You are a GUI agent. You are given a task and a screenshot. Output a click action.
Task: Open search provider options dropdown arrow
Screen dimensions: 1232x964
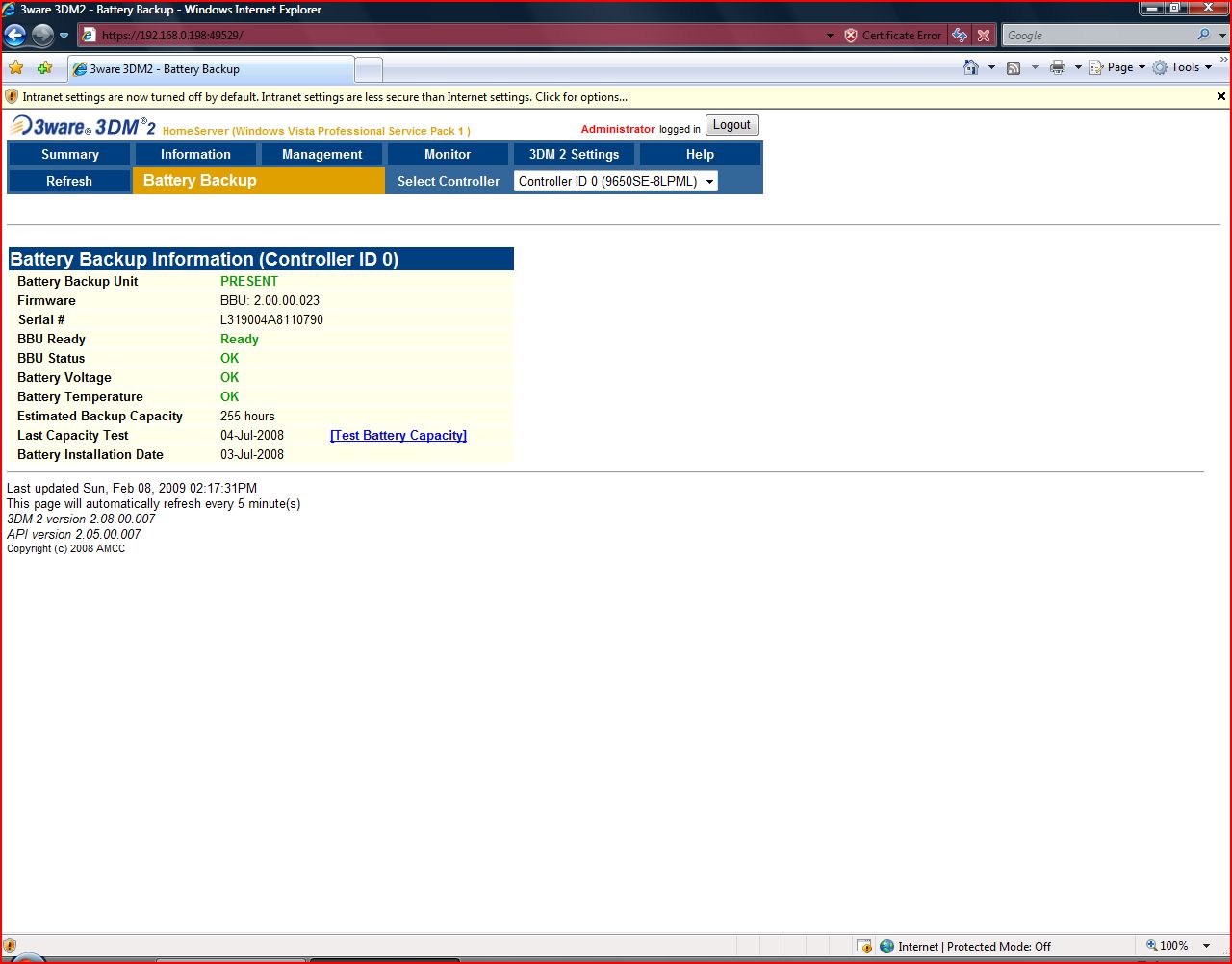(1222, 36)
